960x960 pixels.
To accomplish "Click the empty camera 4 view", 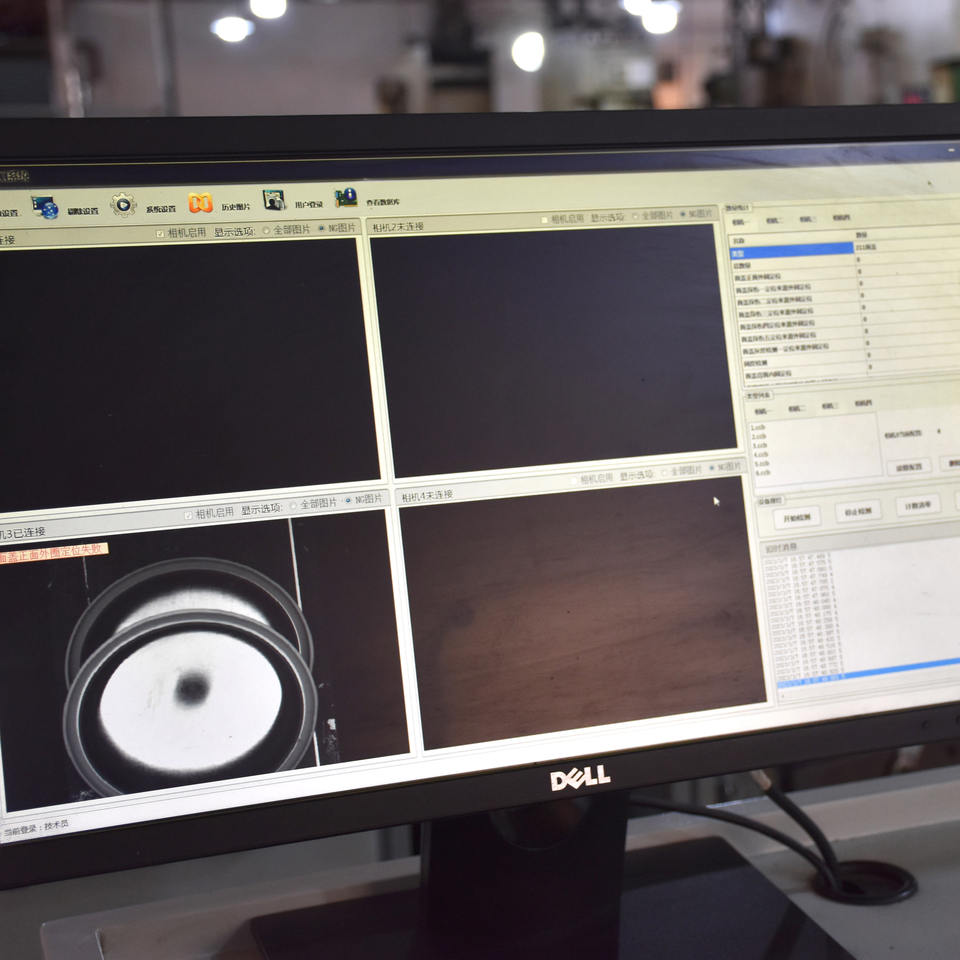I will click(x=582, y=612).
